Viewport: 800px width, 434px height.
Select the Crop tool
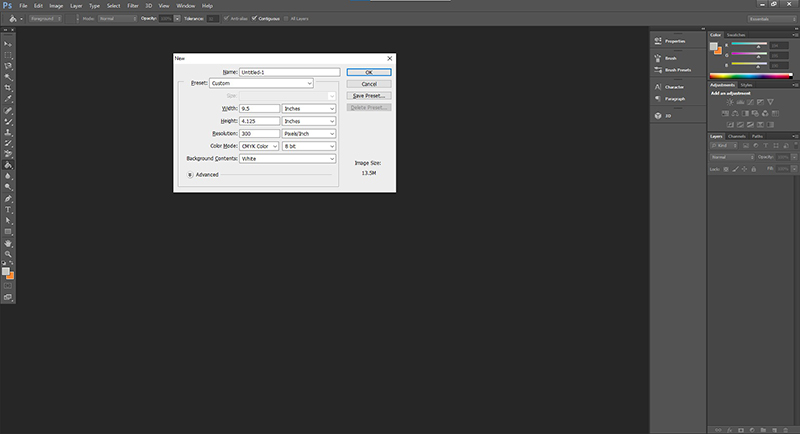coord(8,87)
